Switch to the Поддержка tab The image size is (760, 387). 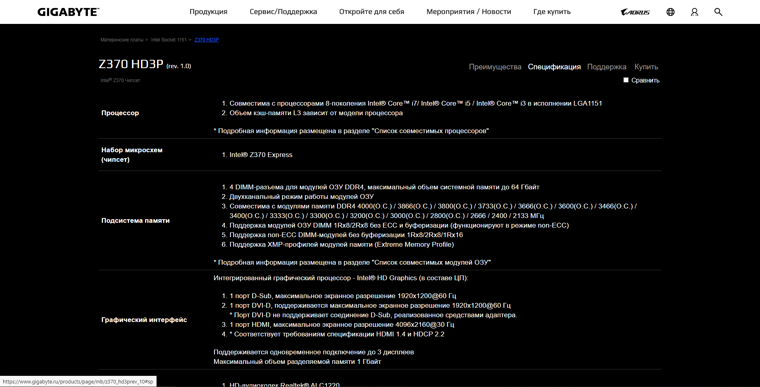(606, 67)
